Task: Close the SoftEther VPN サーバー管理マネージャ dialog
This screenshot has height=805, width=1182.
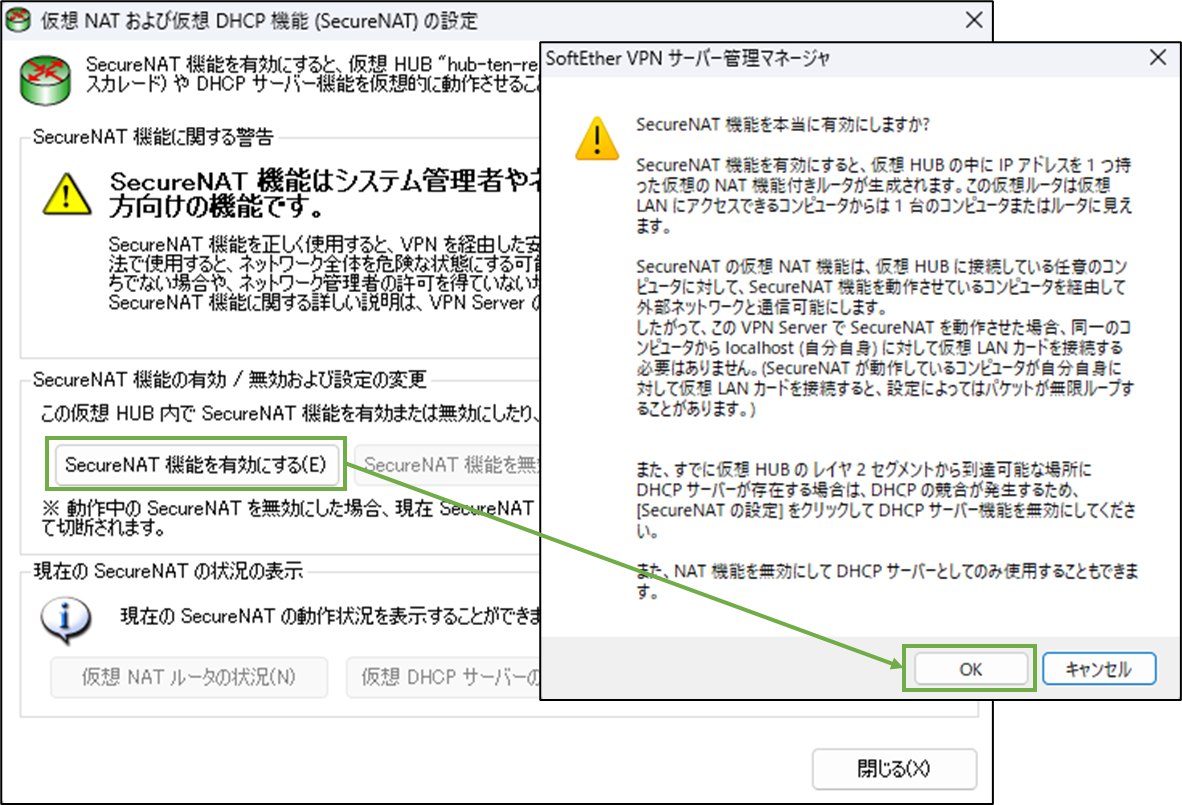Action: [1158, 57]
